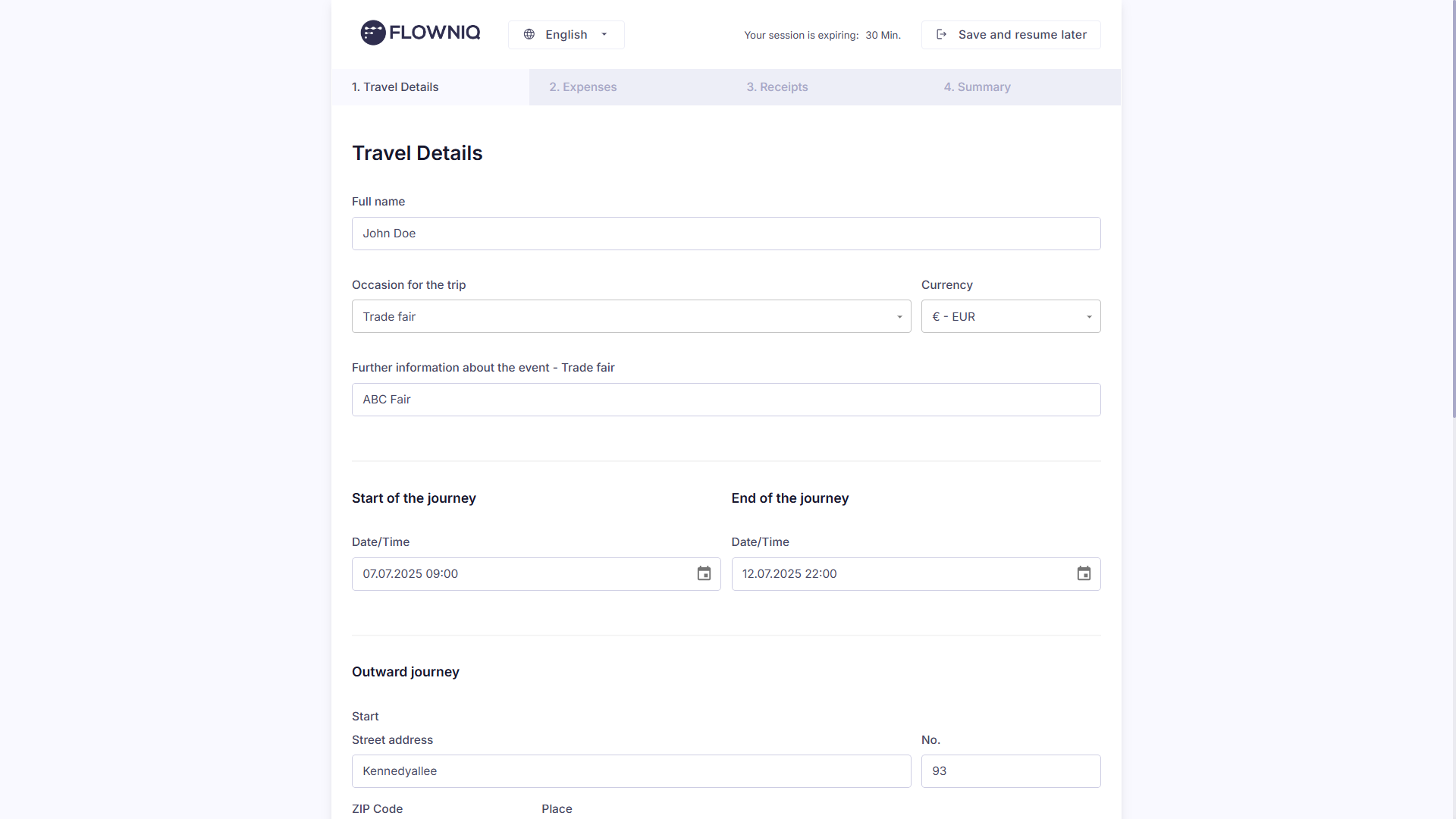Open the Currency EUR dropdown
This screenshot has width=1456, height=819.
[1010, 316]
